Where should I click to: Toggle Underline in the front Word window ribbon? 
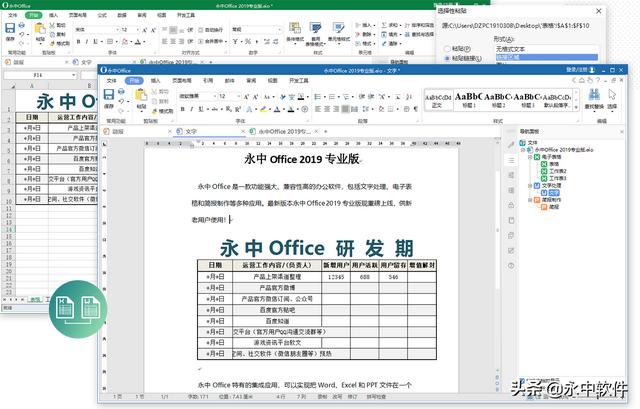200,109
